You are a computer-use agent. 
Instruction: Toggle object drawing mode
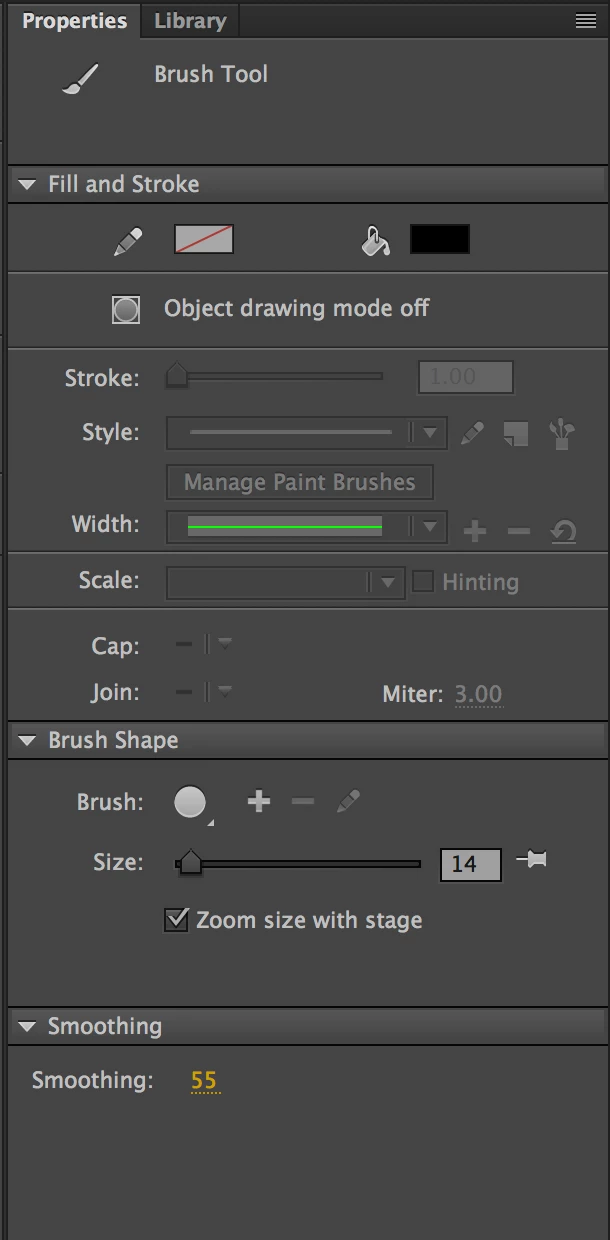click(x=126, y=309)
